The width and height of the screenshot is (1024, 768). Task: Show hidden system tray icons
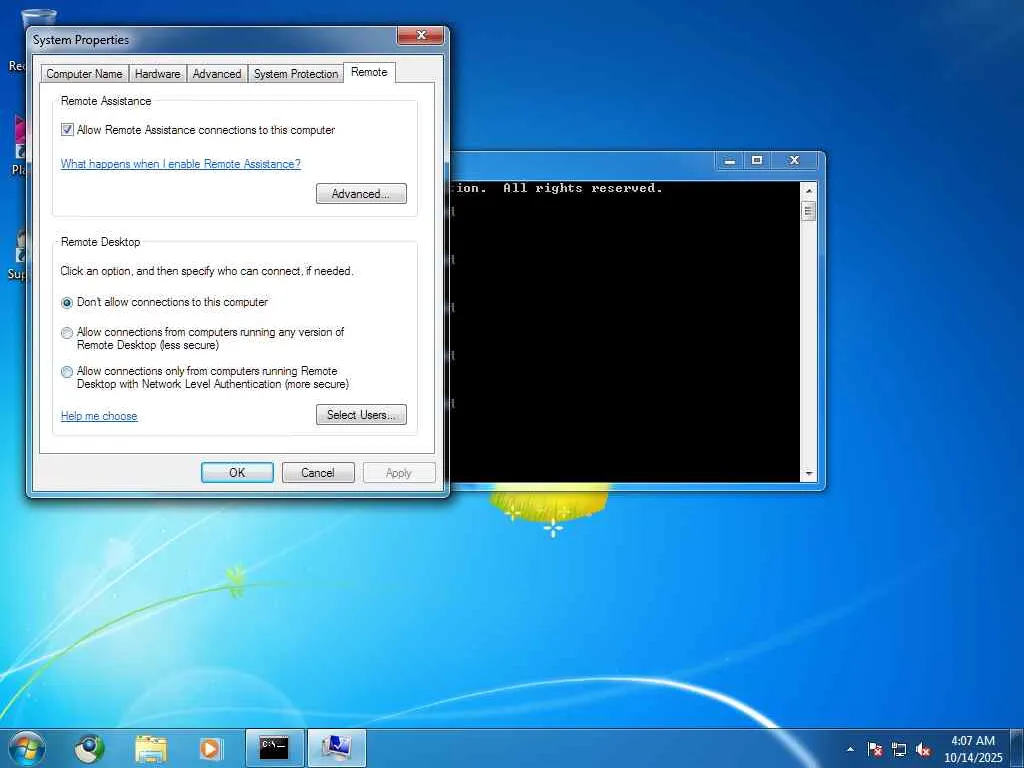(850, 749)
